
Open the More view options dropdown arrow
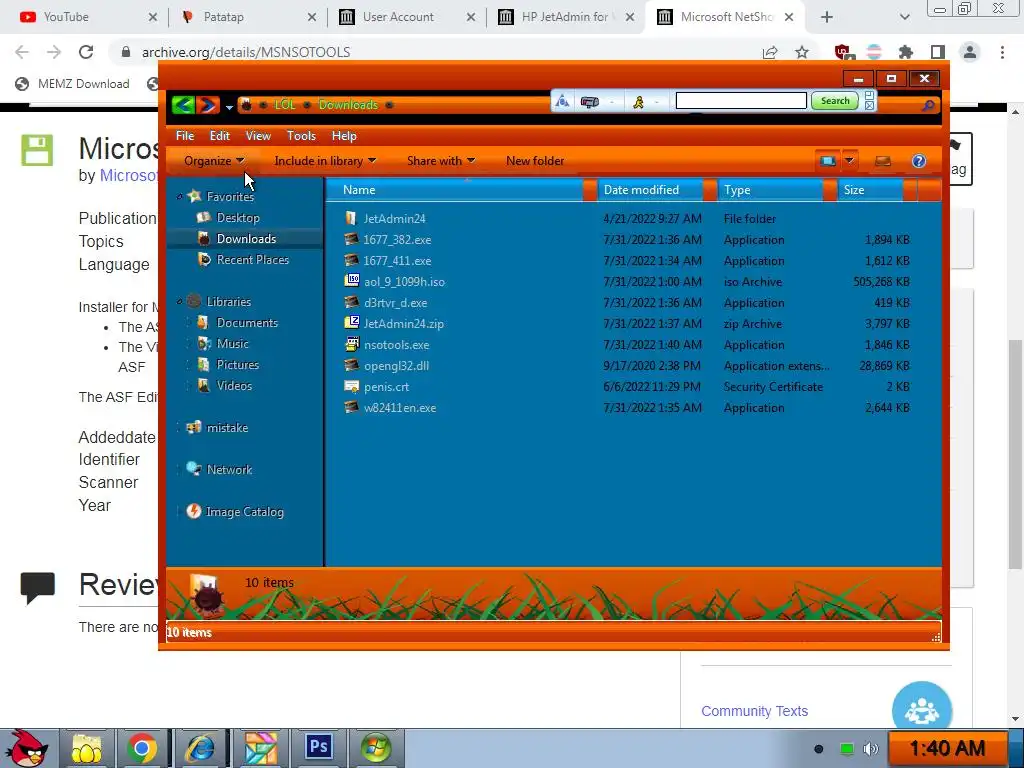(849, 161)
